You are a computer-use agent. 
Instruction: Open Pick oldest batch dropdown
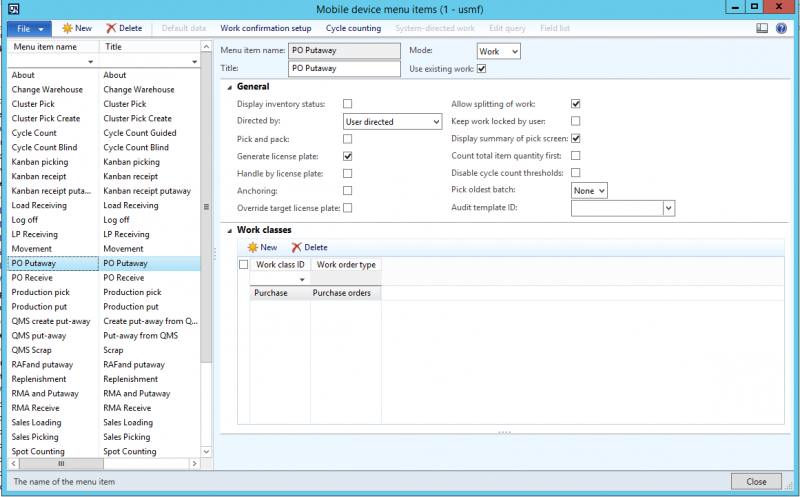589,190
